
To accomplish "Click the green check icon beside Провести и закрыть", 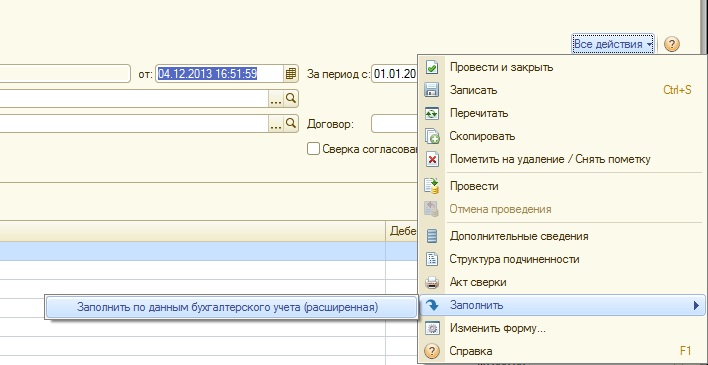I will pos(432,67).
